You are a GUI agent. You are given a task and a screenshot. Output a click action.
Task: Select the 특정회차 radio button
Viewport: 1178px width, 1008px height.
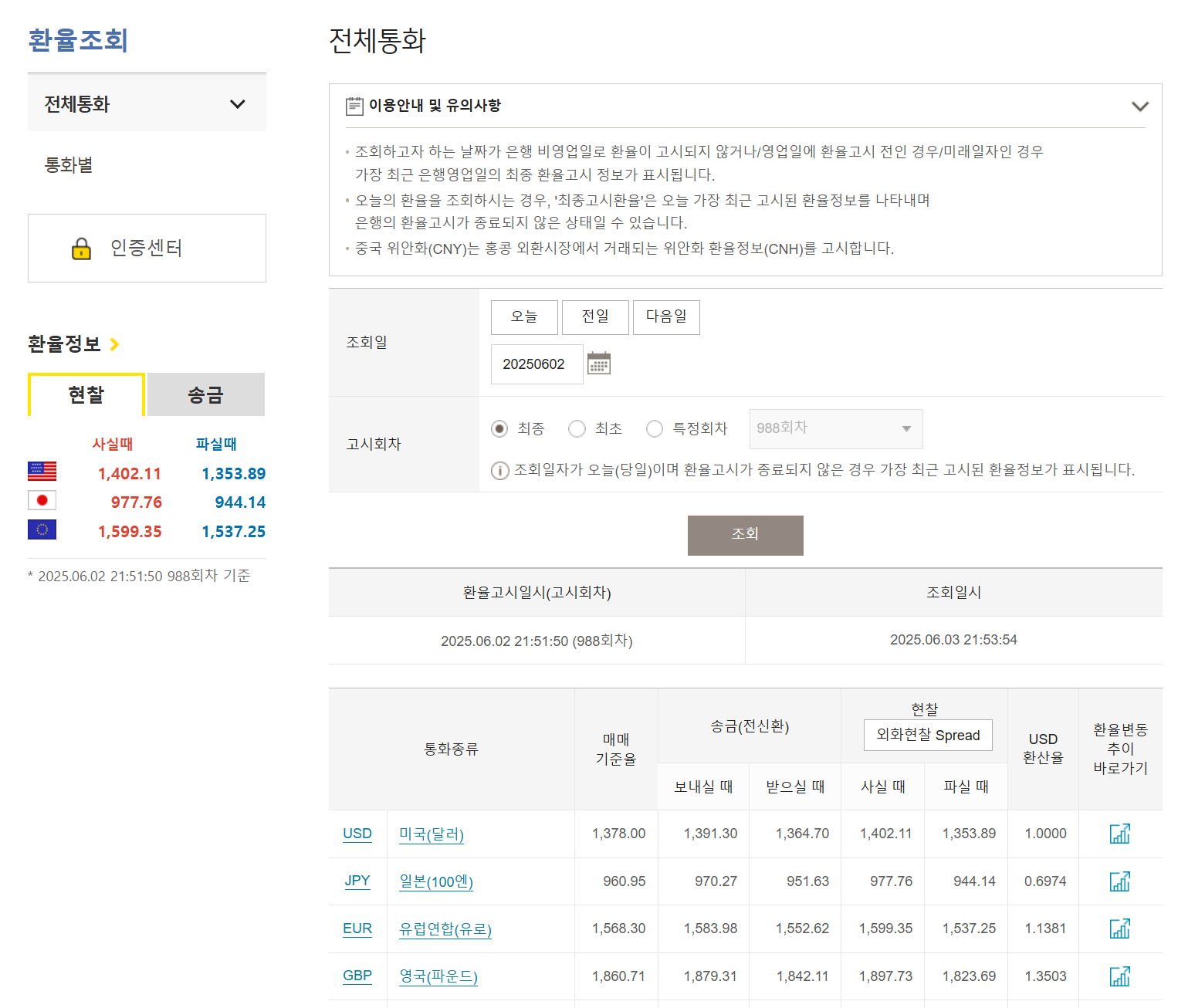click(655, 428)
